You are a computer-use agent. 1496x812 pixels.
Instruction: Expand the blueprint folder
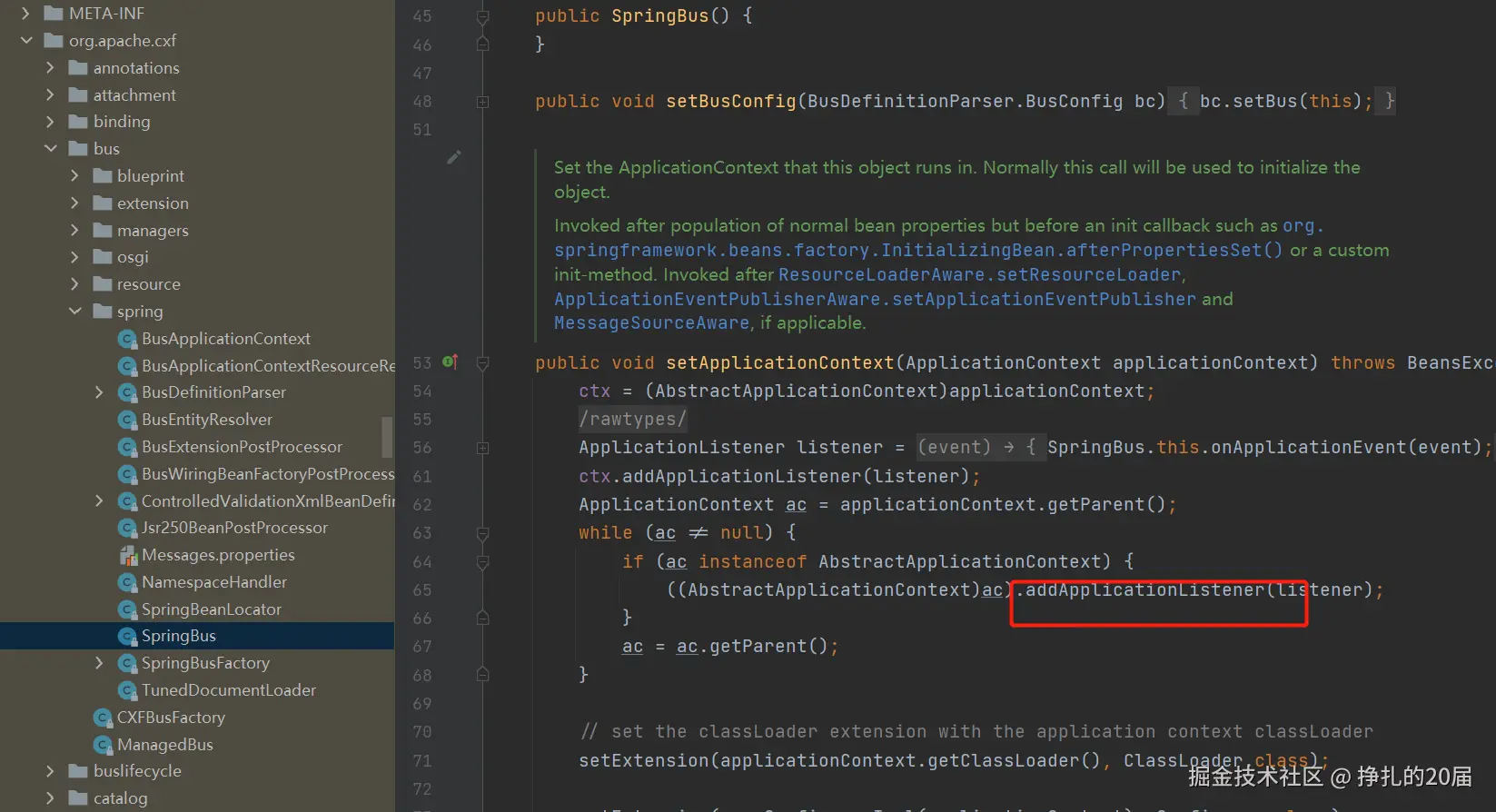[74, 176]
